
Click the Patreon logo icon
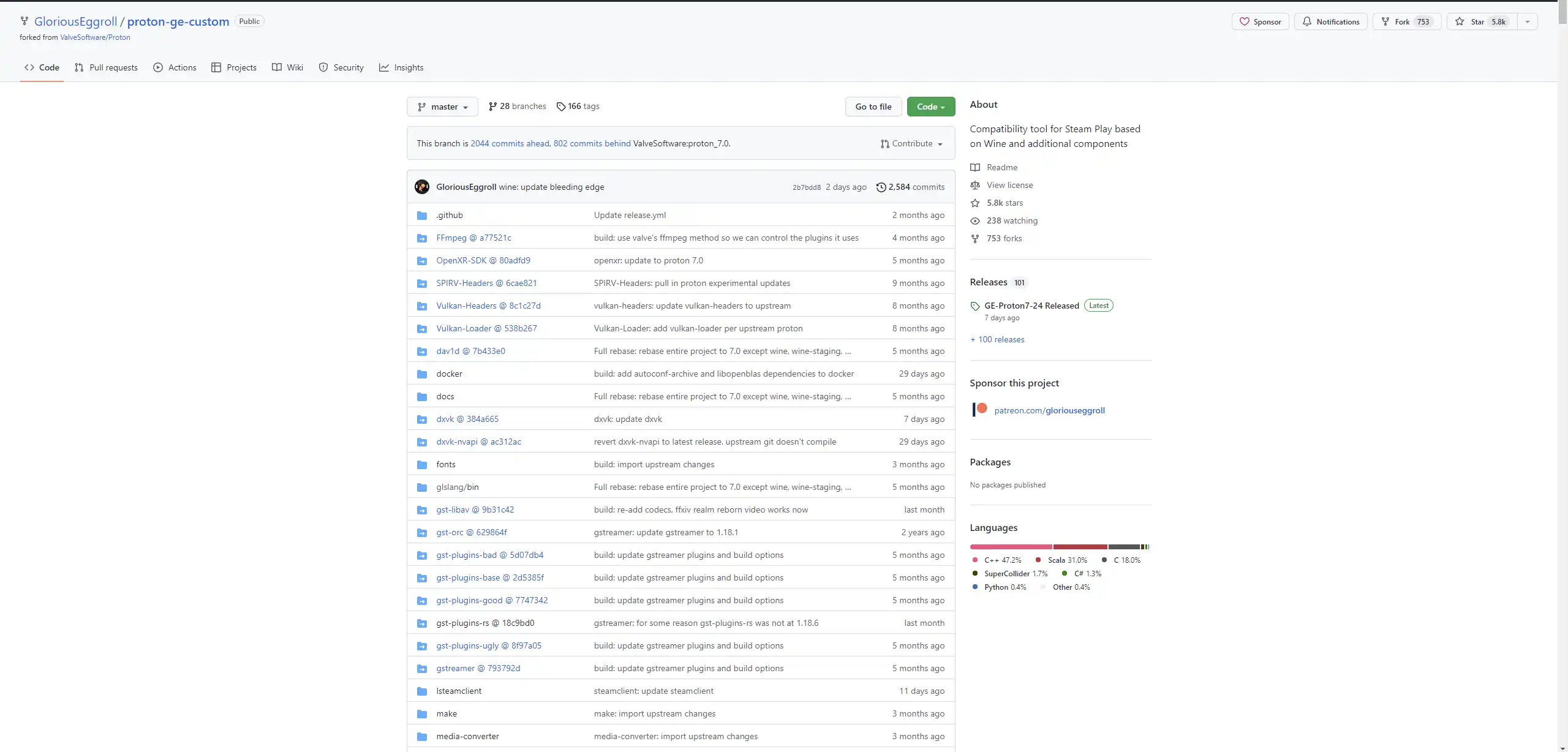pyautogui.click(x=980, y=410)
